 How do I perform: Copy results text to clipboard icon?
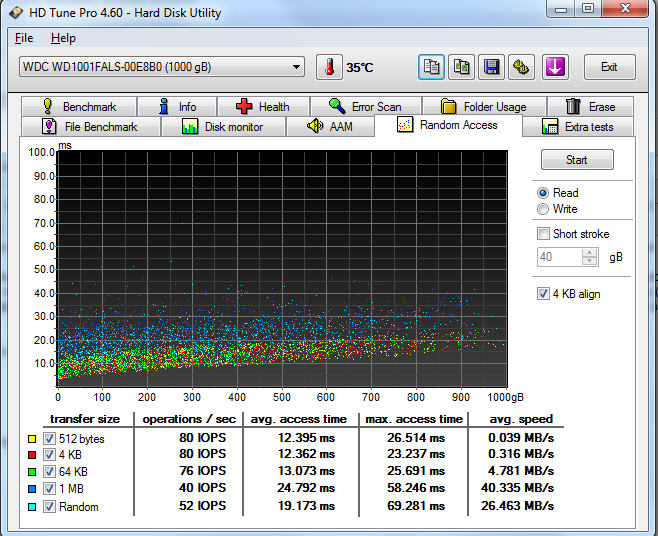432,67
